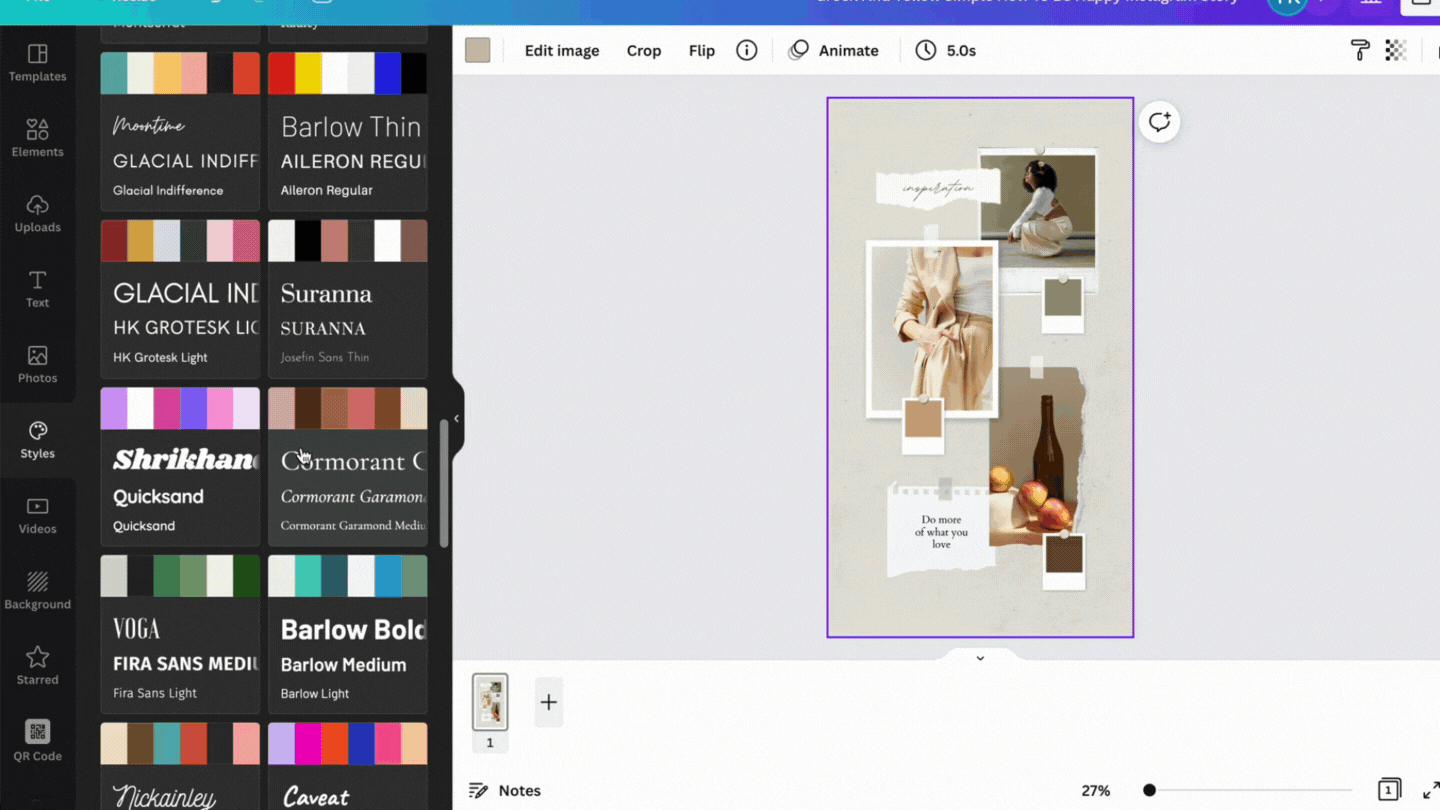Viewport: 1440px width, 810px height.
Task: Add a new page with plus button
Action: [549, 702]
